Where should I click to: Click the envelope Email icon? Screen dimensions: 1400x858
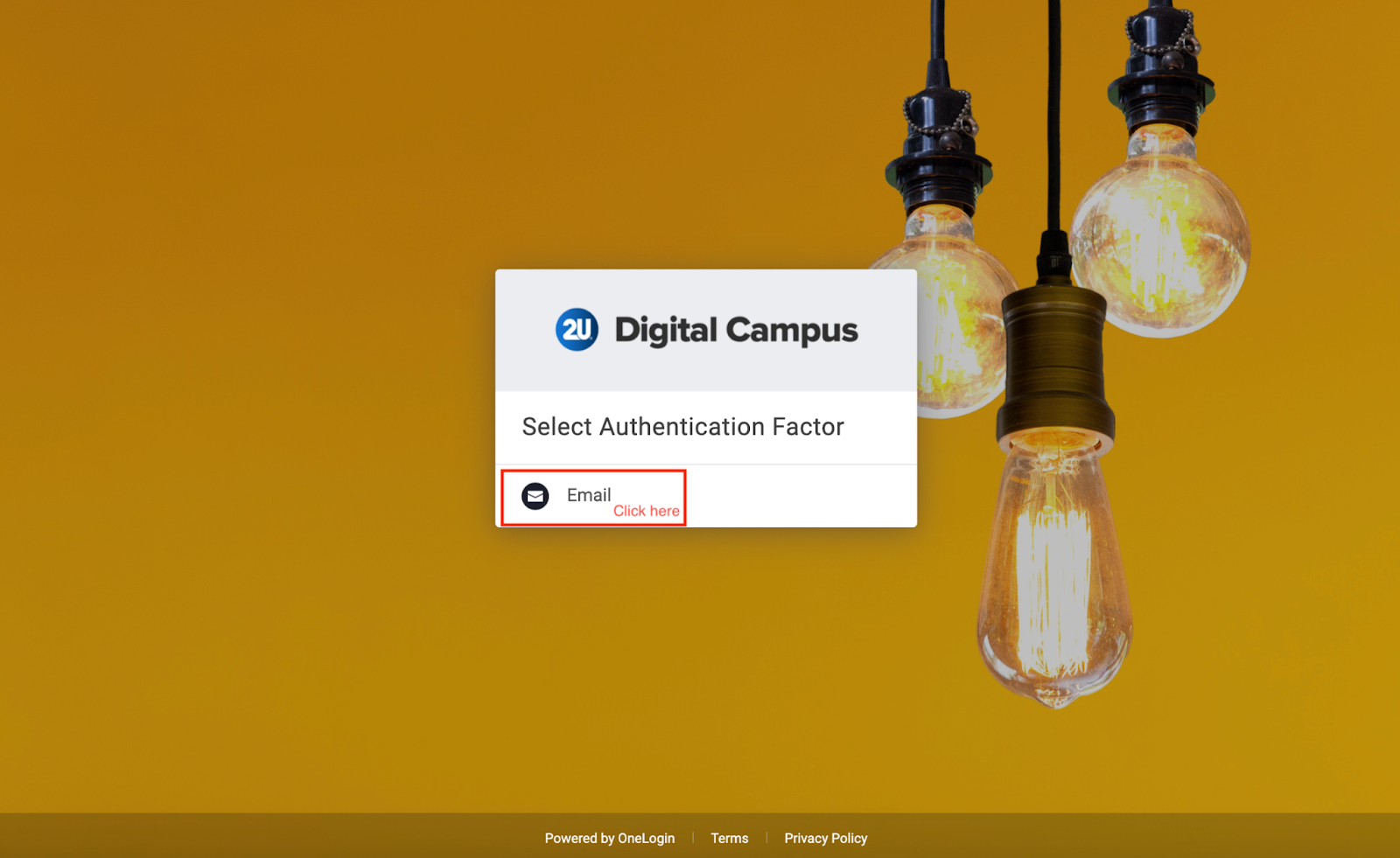535,496
